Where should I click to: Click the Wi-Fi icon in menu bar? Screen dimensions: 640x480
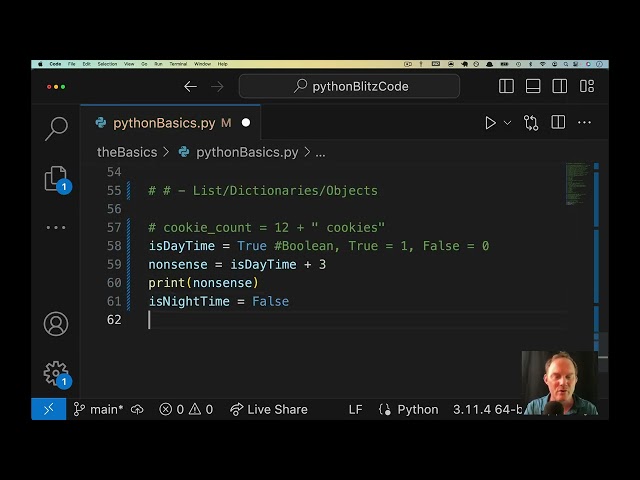(542, 64)
